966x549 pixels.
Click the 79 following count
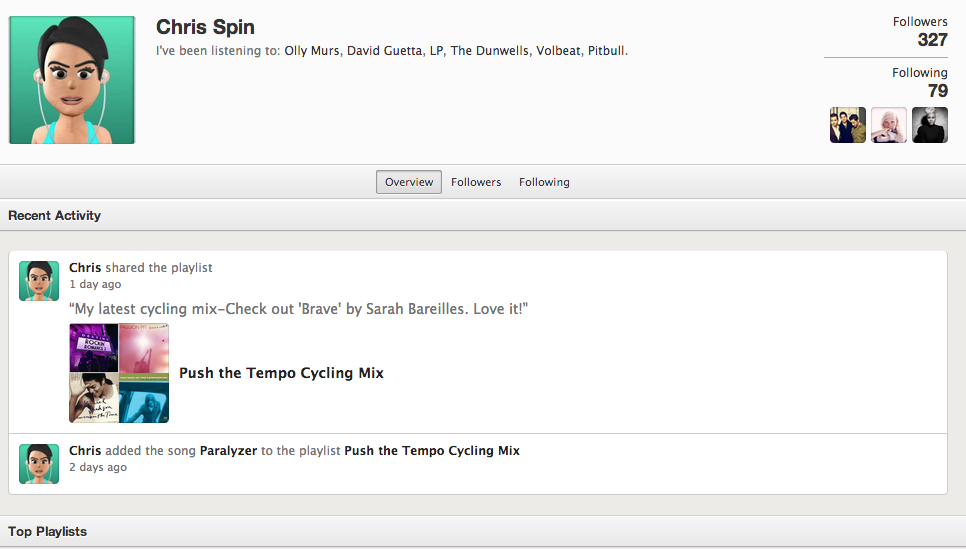(x=937, y=91)
